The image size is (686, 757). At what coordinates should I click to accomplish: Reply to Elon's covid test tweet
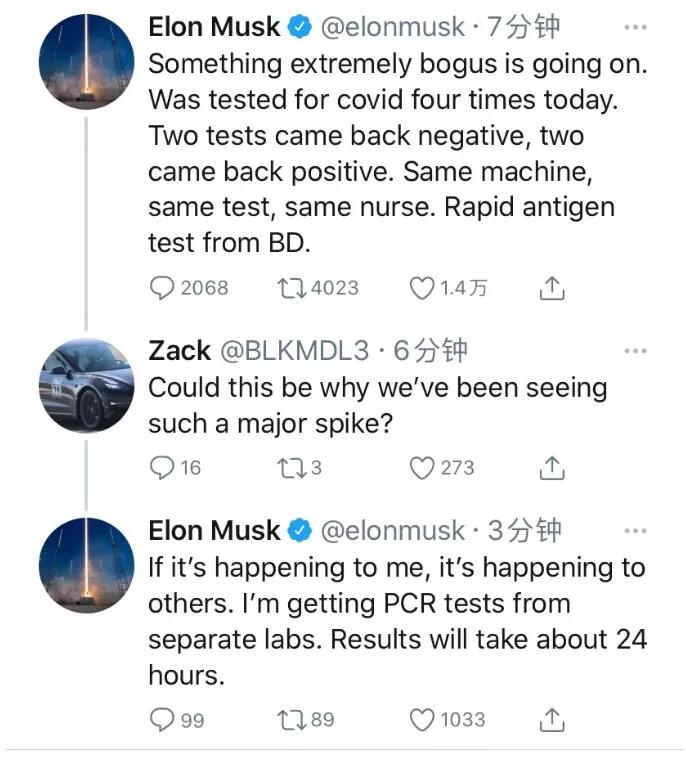pyautogui.click(x=162, y=288)
